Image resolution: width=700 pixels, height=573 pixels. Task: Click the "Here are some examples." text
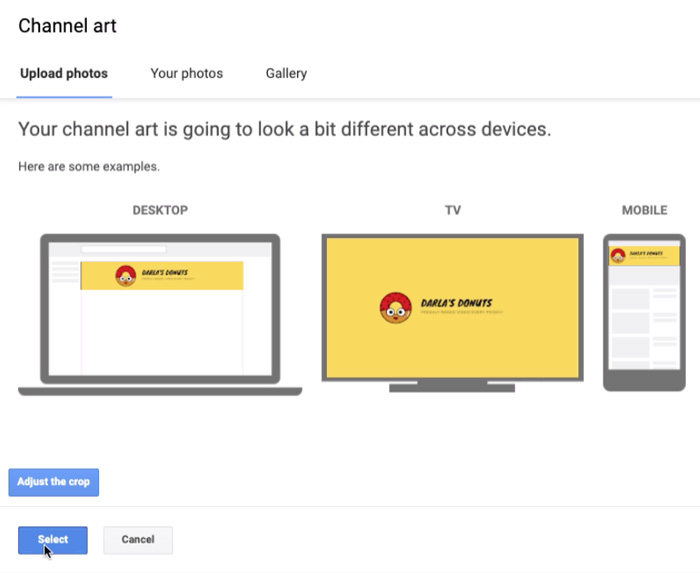(x=89, y=166)
